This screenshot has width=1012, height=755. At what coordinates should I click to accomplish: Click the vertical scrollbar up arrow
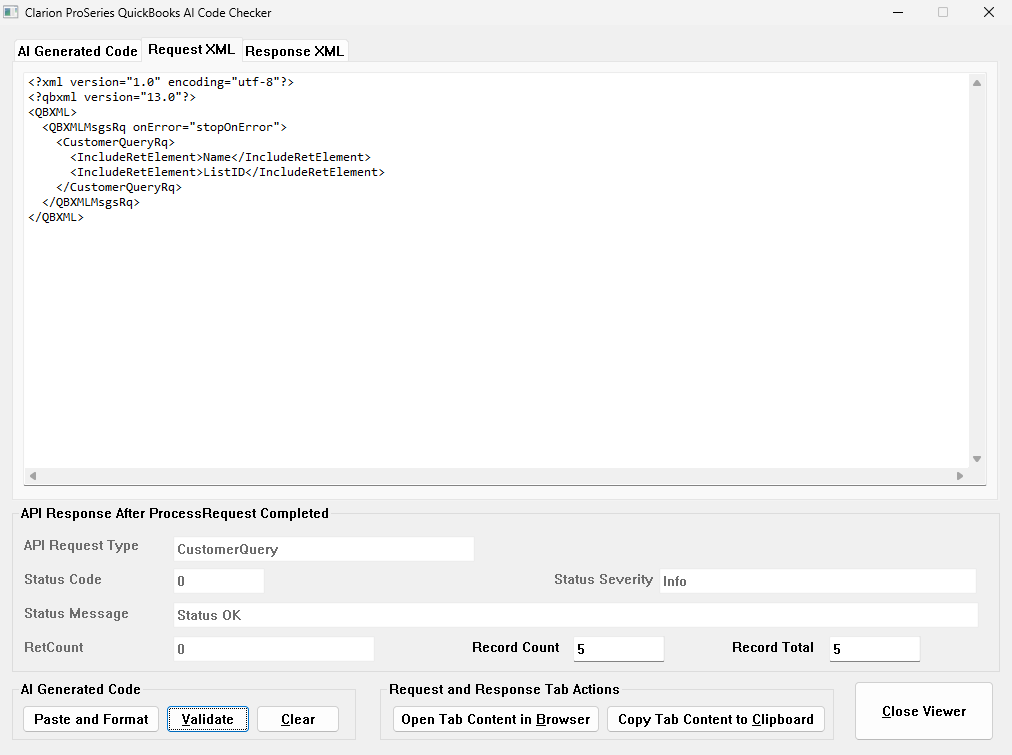click(x=977, y=83)
